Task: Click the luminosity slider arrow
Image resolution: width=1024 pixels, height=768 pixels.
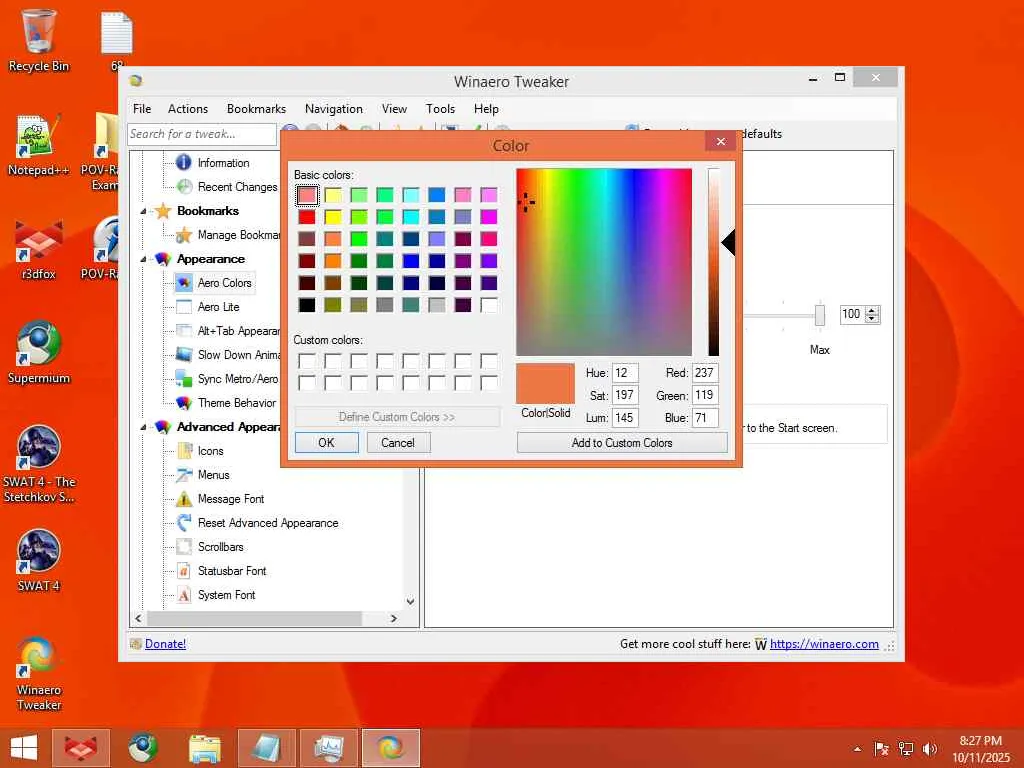Action: pyautogui.click(x=728, y=242)
